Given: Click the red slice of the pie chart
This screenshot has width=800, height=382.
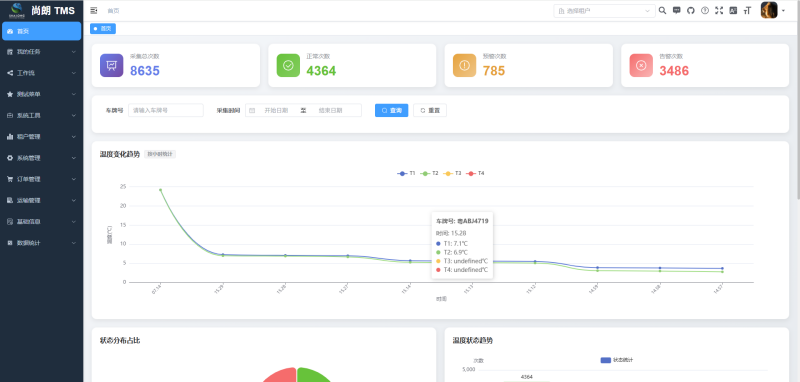Looking at the screenshot, I should click(x=280, y=376).
